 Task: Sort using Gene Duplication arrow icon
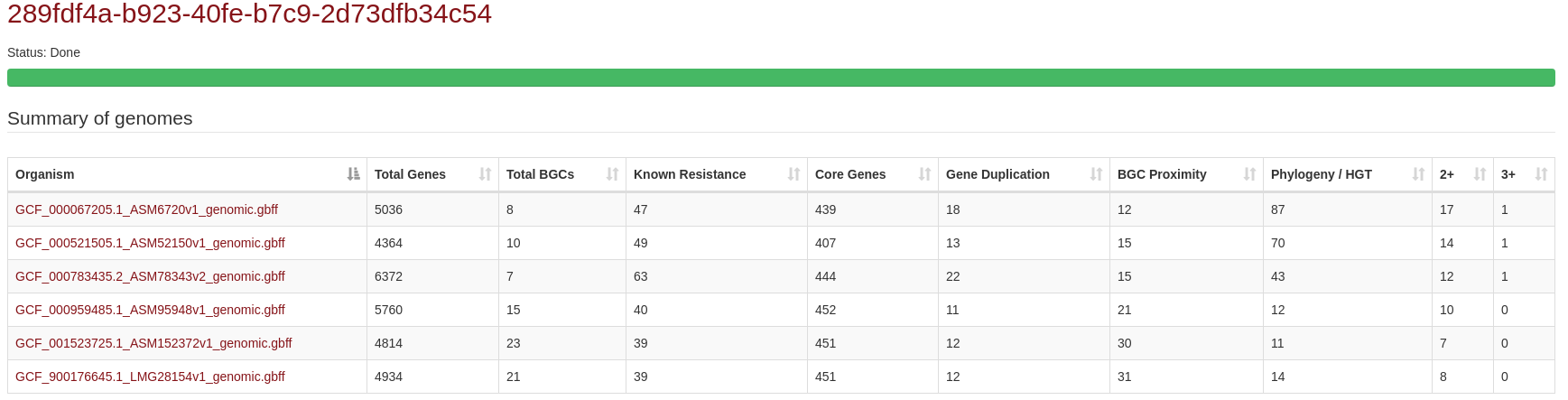1097,174
